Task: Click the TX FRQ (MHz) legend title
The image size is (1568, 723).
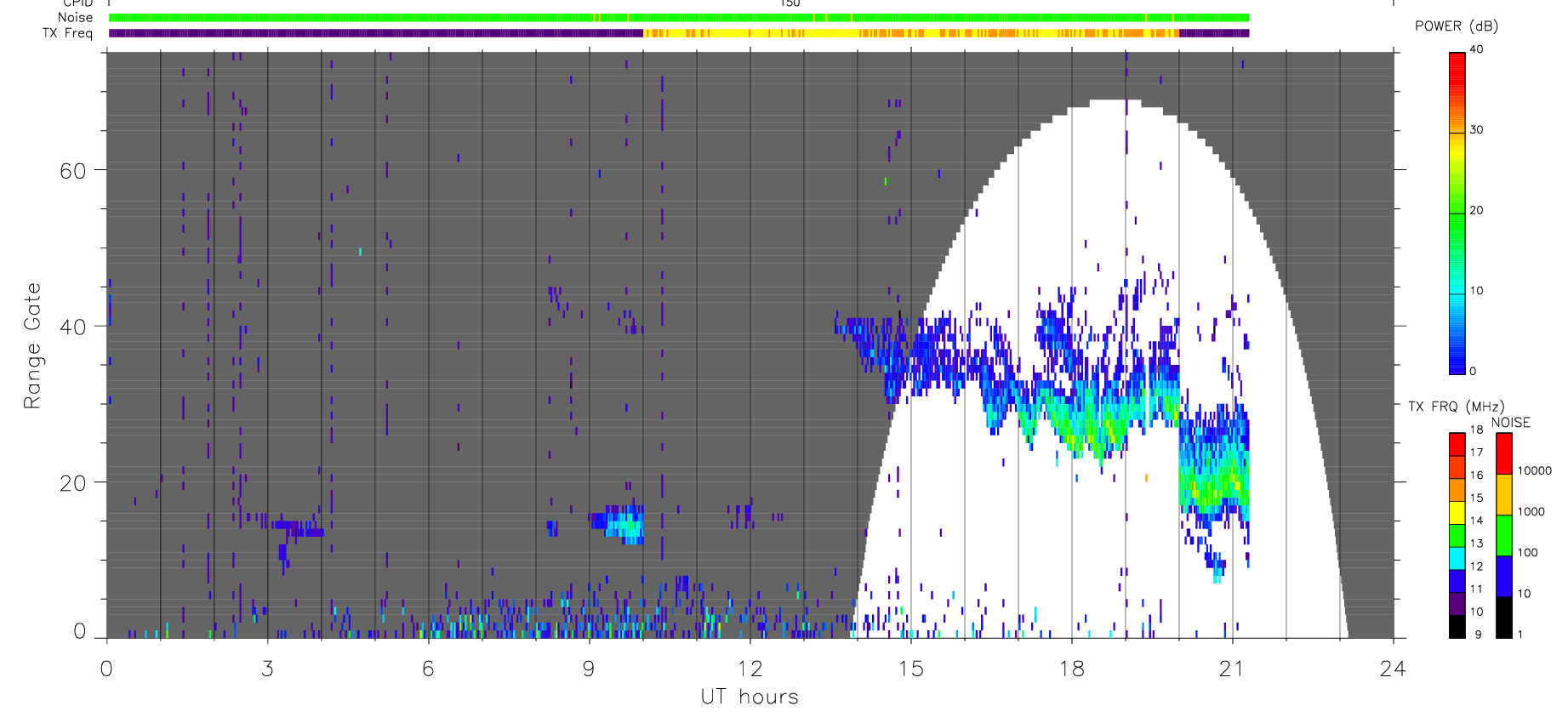Action: click(x=1456, y=407)
